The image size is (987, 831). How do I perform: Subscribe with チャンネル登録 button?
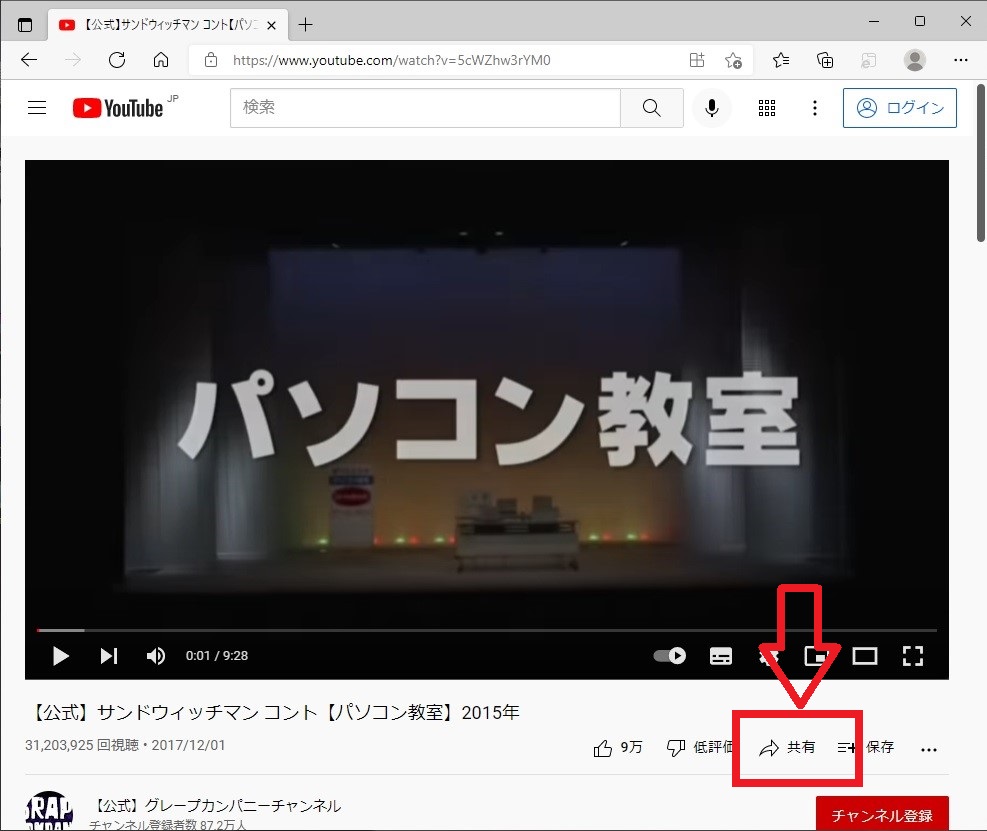pos(882,815)
